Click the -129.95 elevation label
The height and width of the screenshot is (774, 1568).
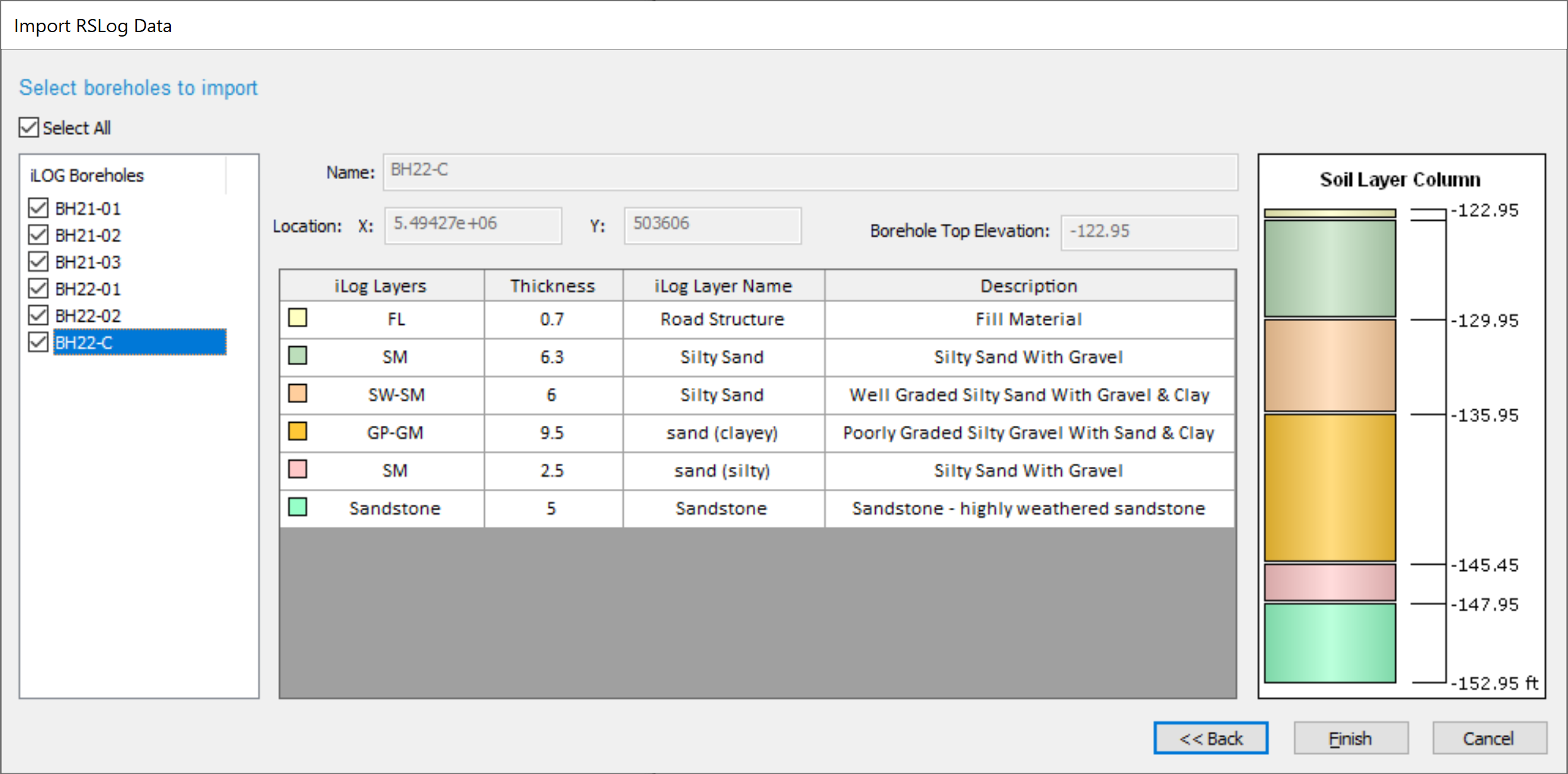click(1485, 321)
